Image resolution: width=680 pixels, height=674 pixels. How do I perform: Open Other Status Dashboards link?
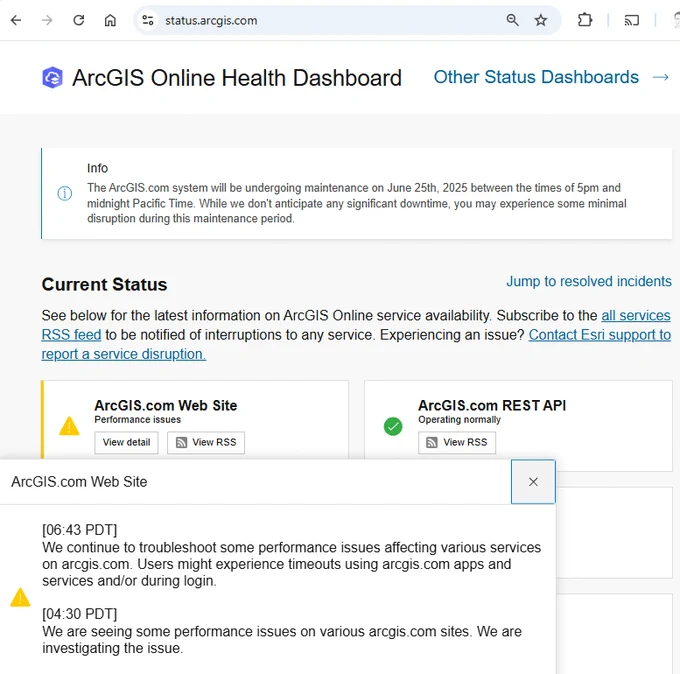(536, 77)
